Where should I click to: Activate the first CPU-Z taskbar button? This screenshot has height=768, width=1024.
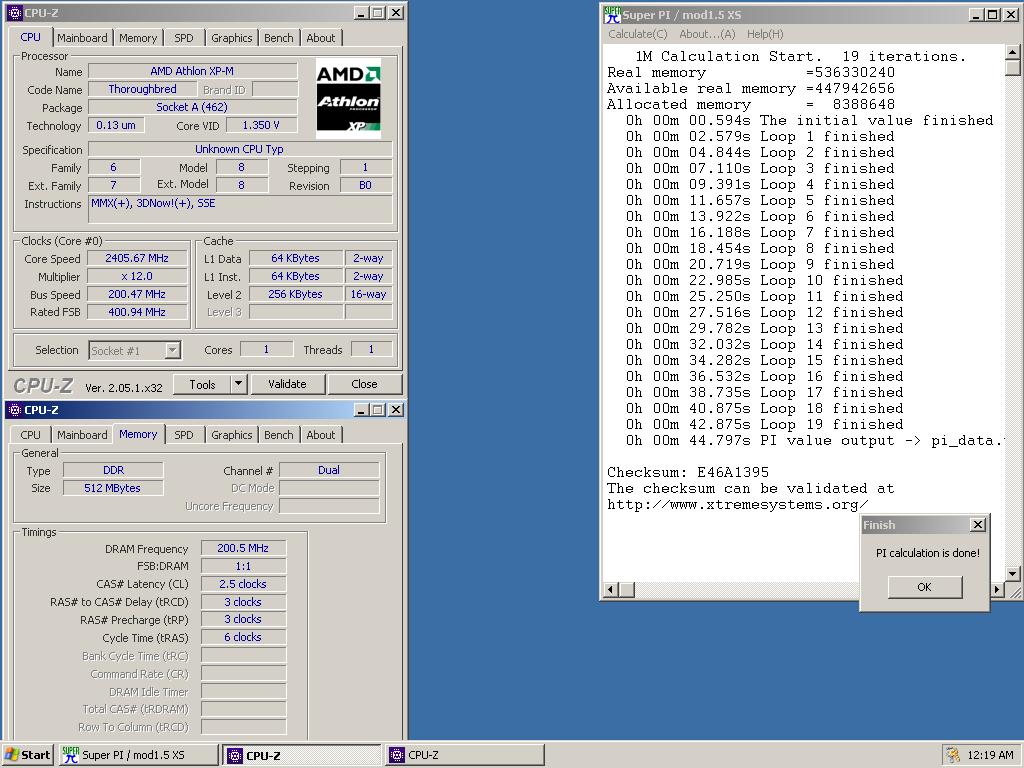302,755
